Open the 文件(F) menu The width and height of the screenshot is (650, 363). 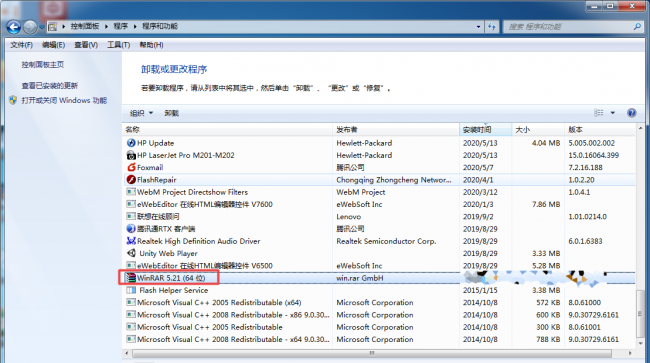coord(22,45)
